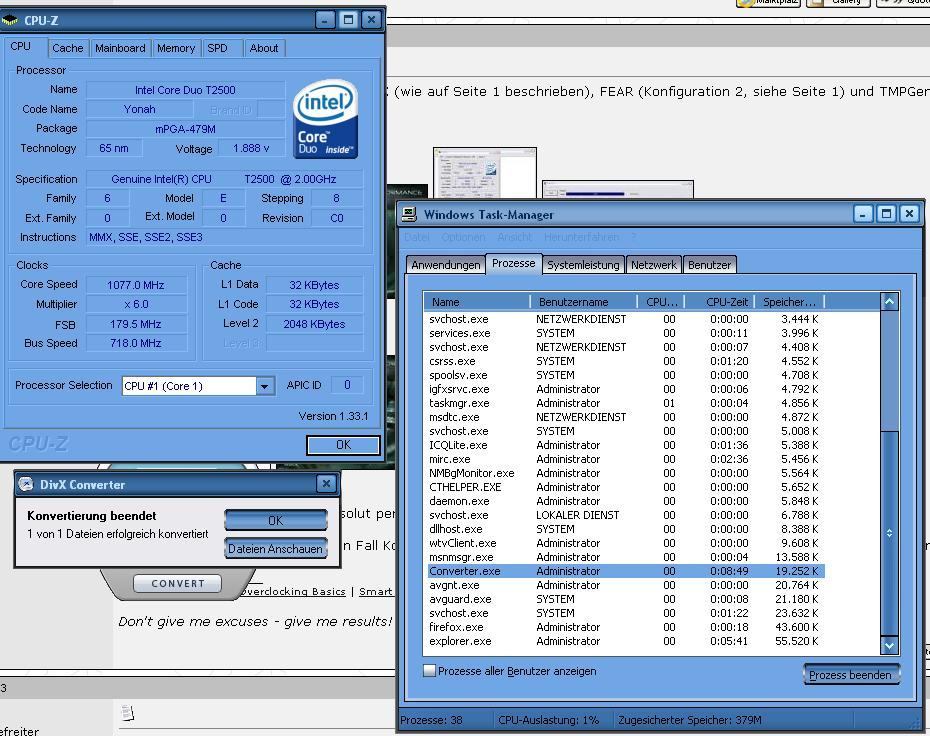Select the spoolsv.exe process row
The width and height of the screenshot is (930, 736).
(624, 375)
